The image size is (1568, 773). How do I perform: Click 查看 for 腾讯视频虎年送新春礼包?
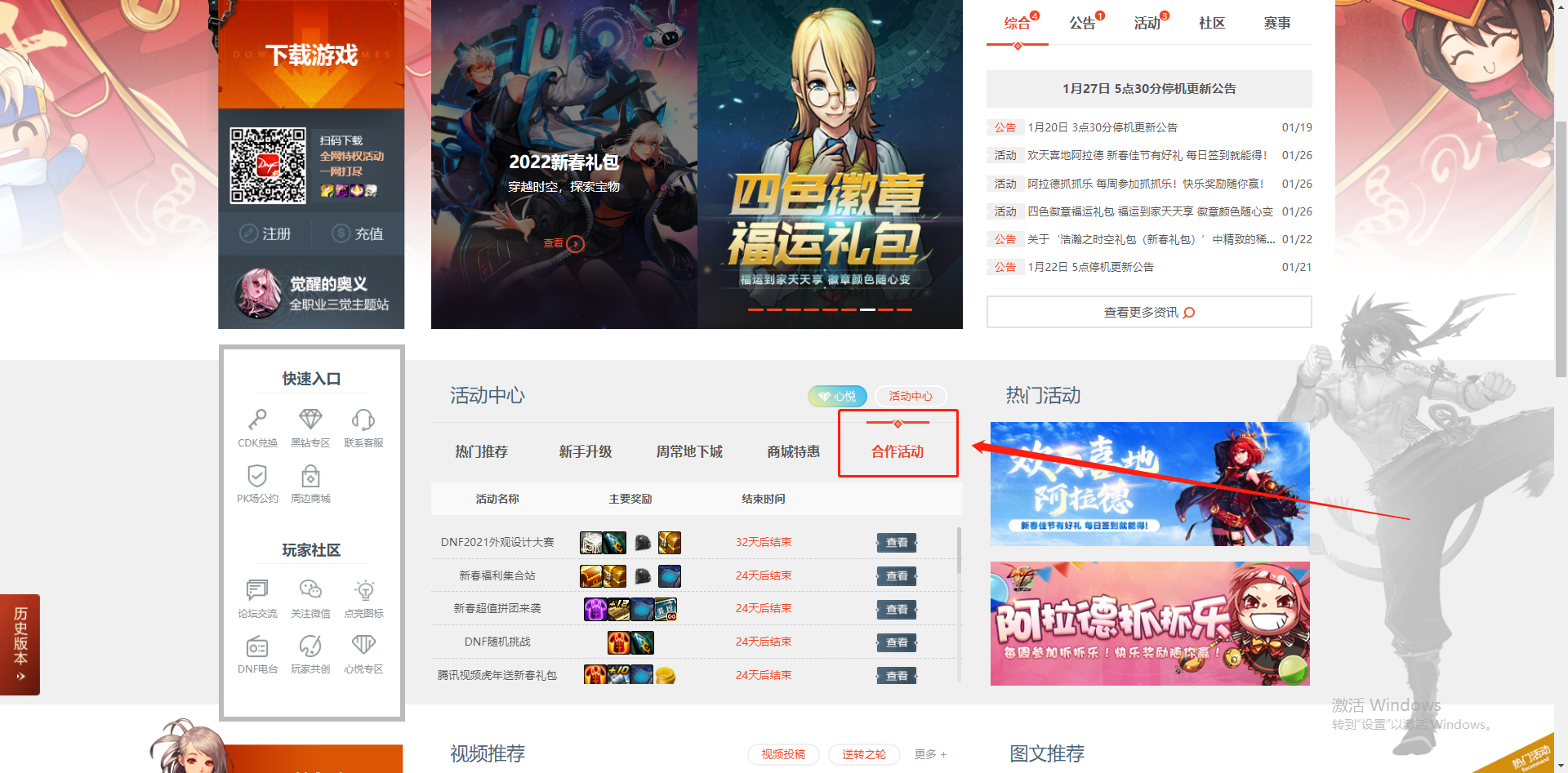(897, 675)
